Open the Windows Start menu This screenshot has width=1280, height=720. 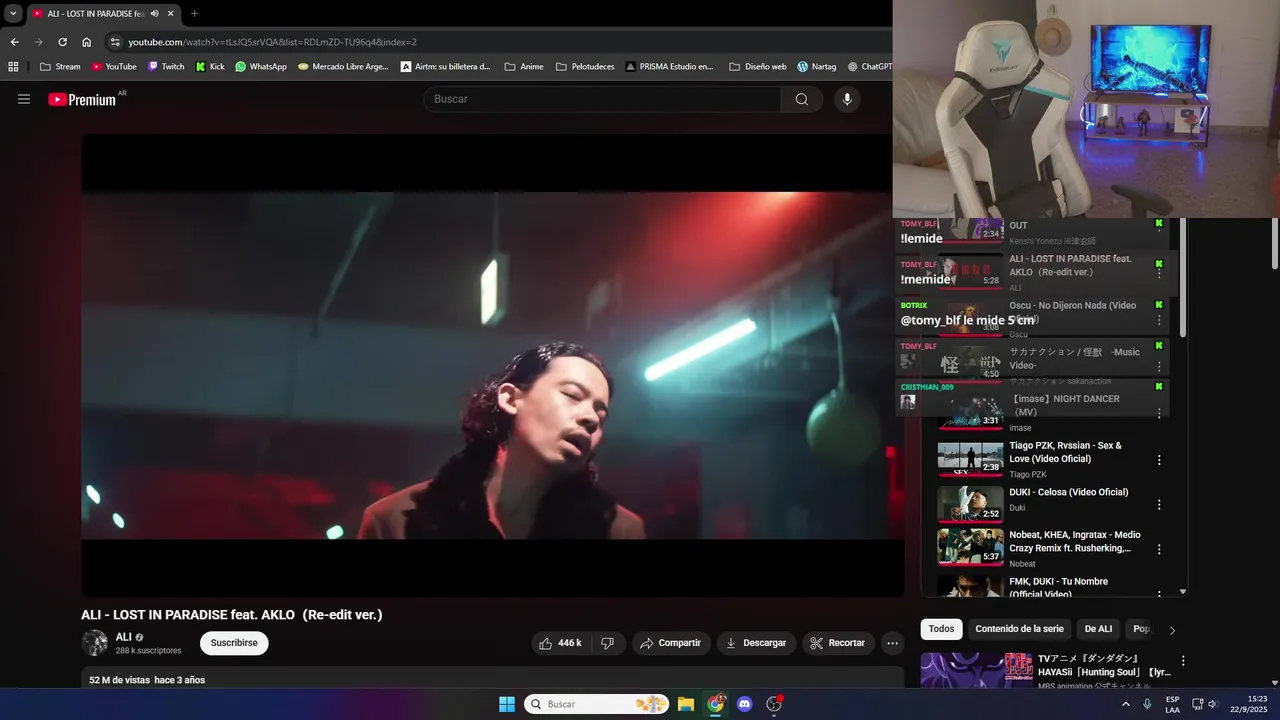507,704
